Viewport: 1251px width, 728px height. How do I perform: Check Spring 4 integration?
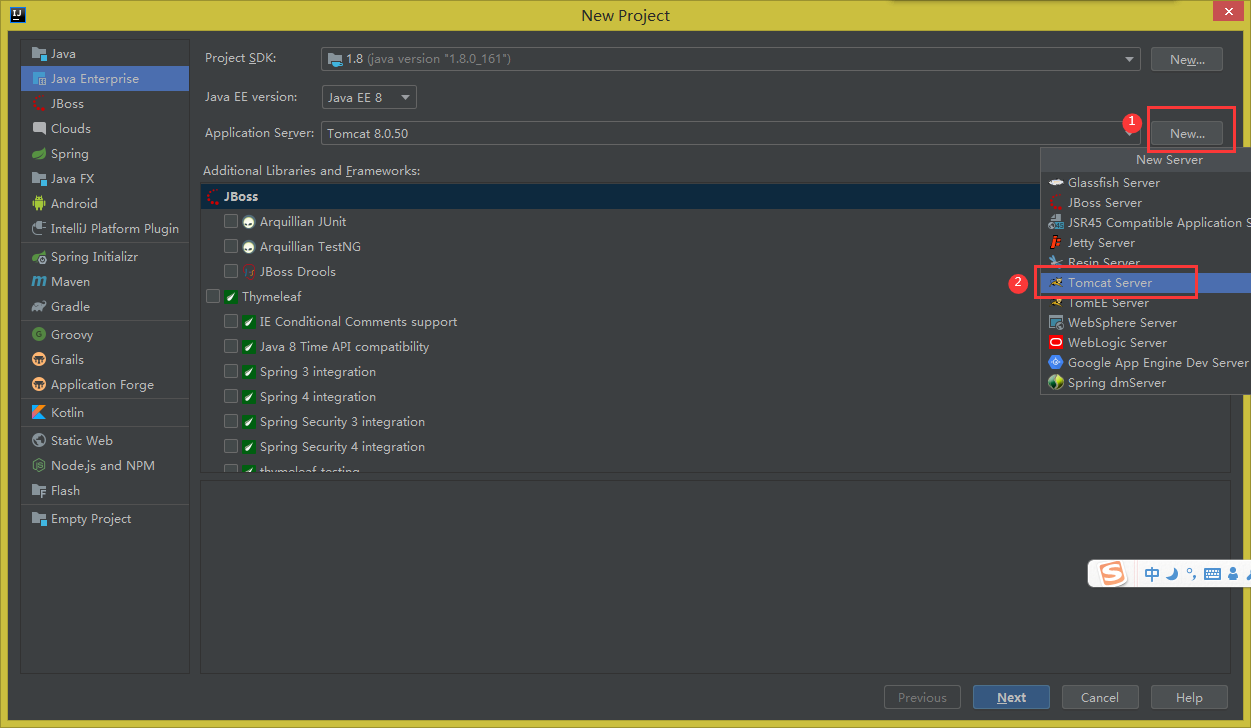click(x=231, y=397)
